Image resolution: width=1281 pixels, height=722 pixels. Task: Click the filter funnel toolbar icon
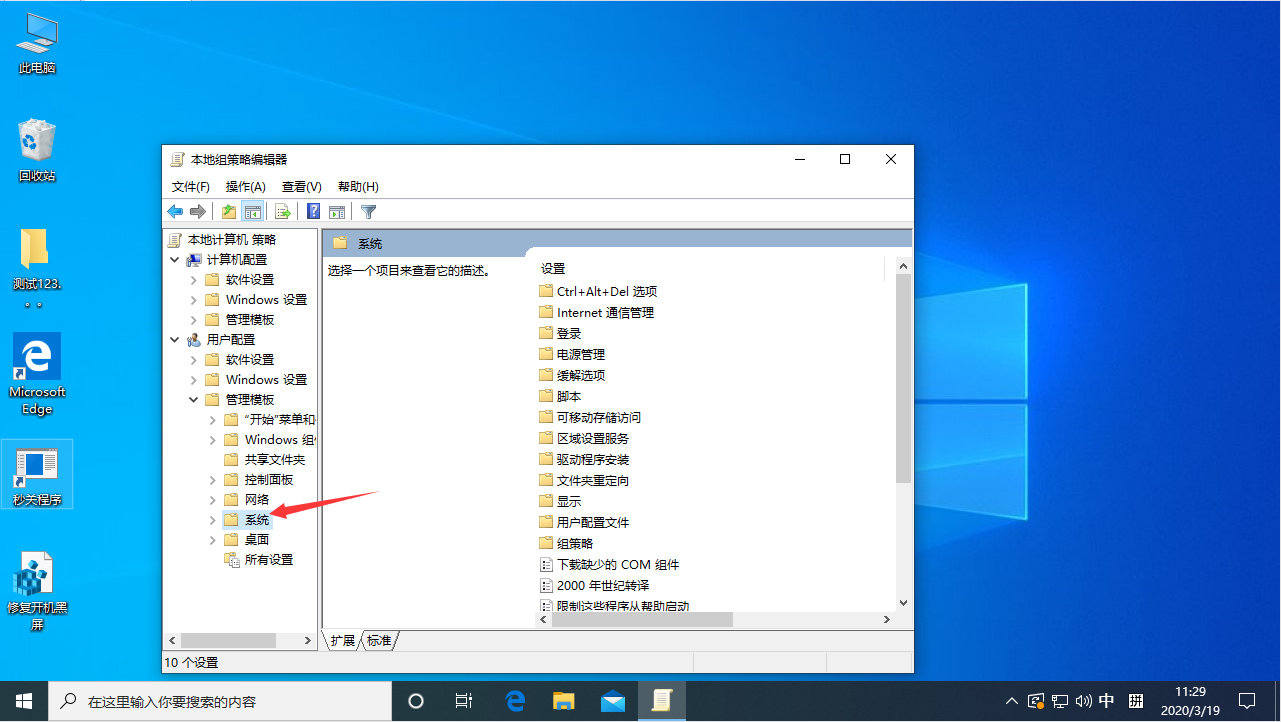coord(368,211)
